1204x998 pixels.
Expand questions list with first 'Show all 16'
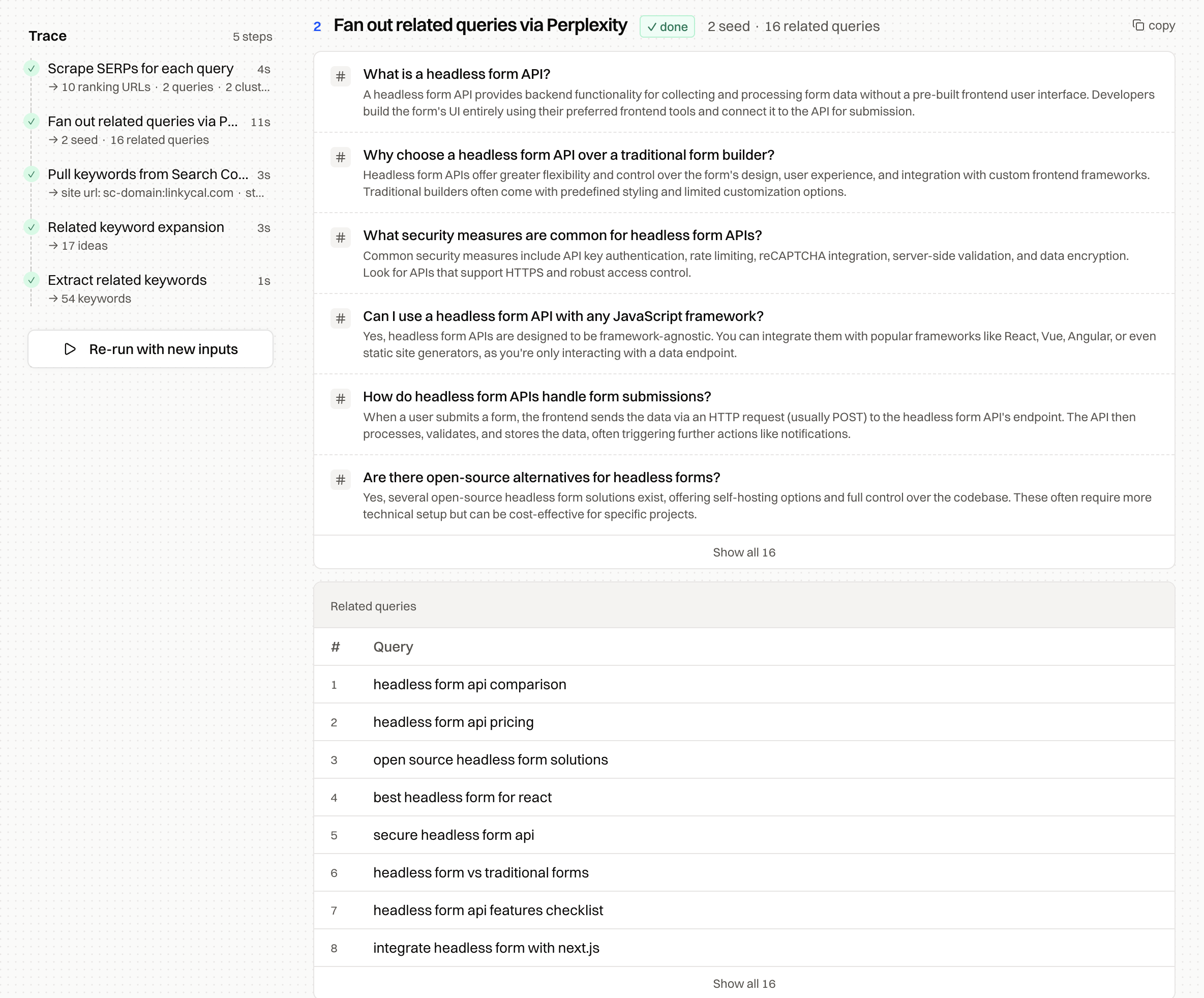[744, 552]
